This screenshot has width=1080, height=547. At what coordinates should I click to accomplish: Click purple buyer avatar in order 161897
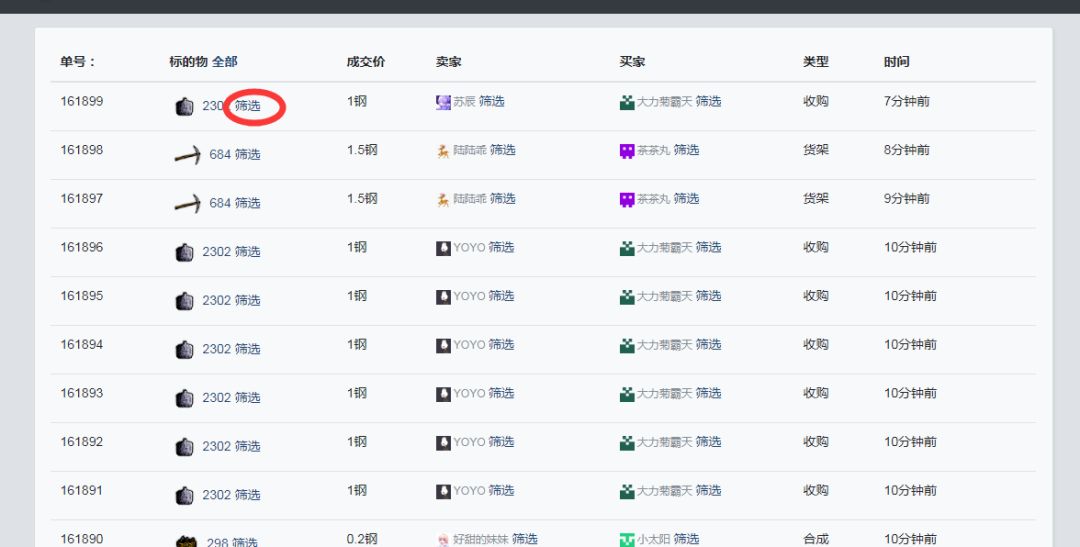click(627, 200)
